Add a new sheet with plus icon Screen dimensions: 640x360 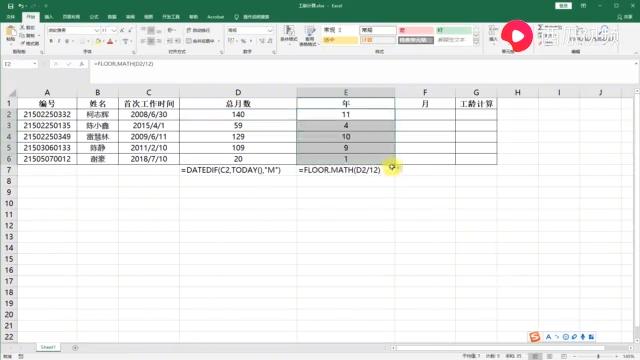(75, 348)
